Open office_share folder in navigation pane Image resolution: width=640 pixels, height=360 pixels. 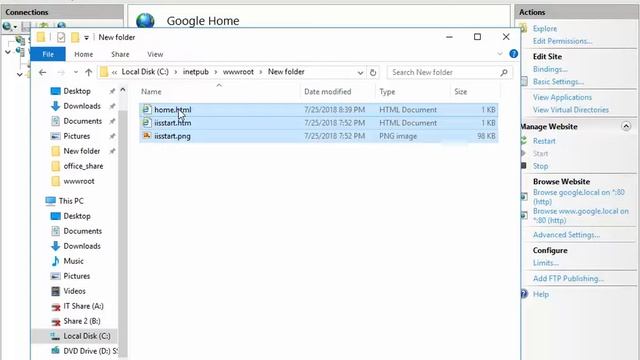(x=83, y=166)
